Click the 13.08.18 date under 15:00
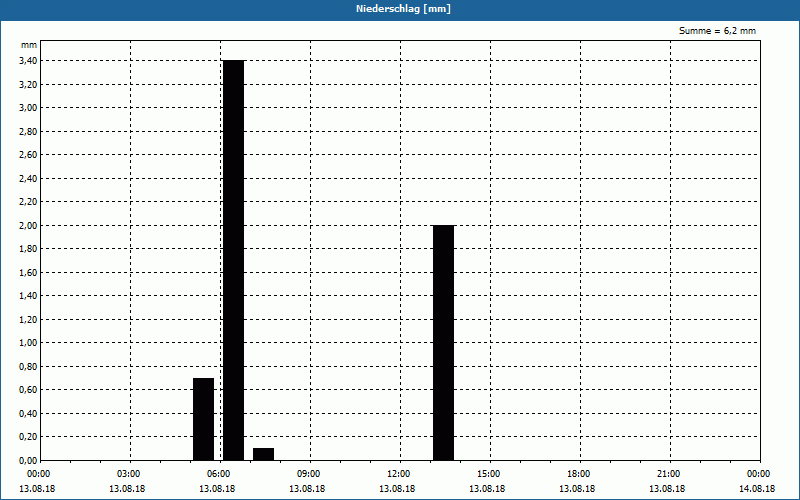This screenshot has width=800, height=500. coord(487,489)
